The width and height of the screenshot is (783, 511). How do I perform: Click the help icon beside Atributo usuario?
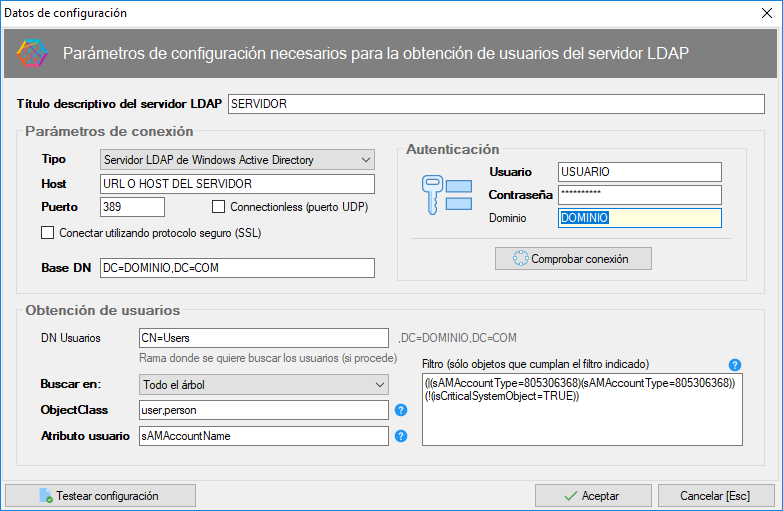(x=401, y=436)
